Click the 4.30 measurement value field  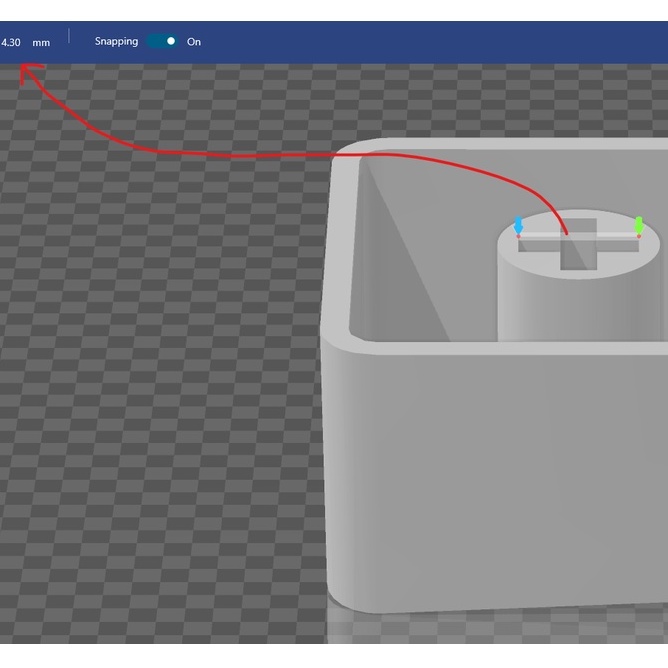click(x=11, y=43)
